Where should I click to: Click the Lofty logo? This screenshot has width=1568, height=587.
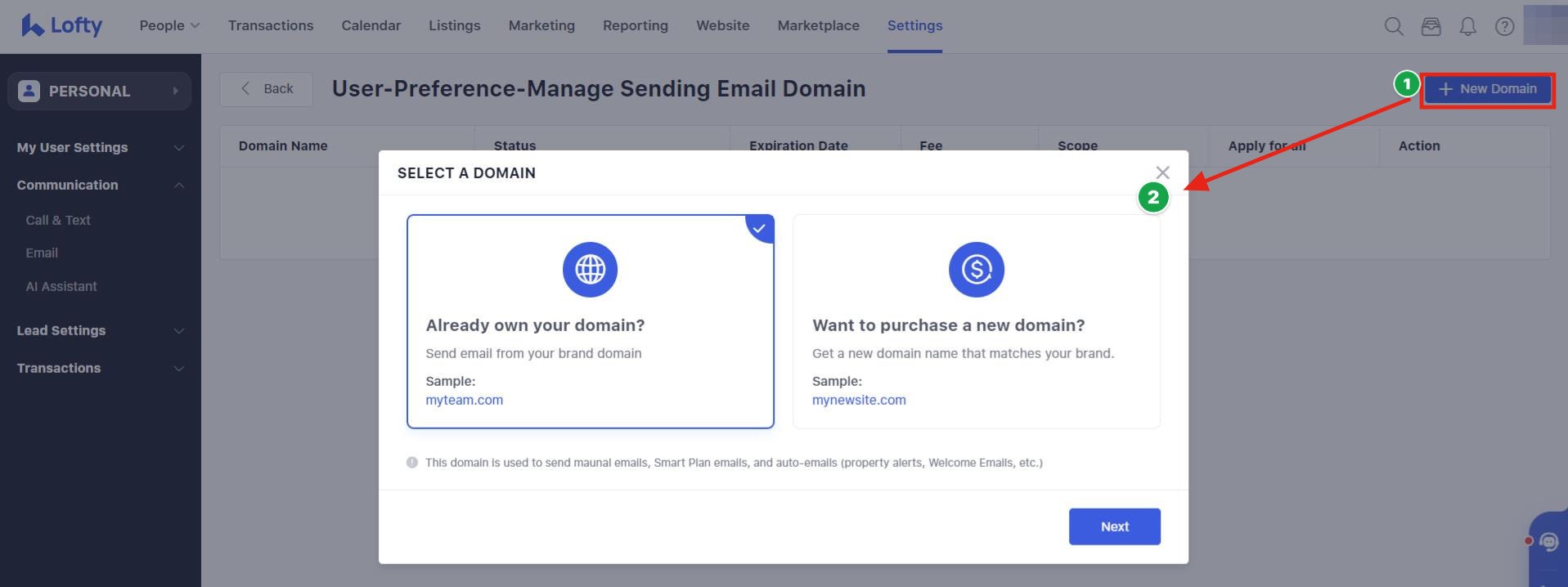62,26
